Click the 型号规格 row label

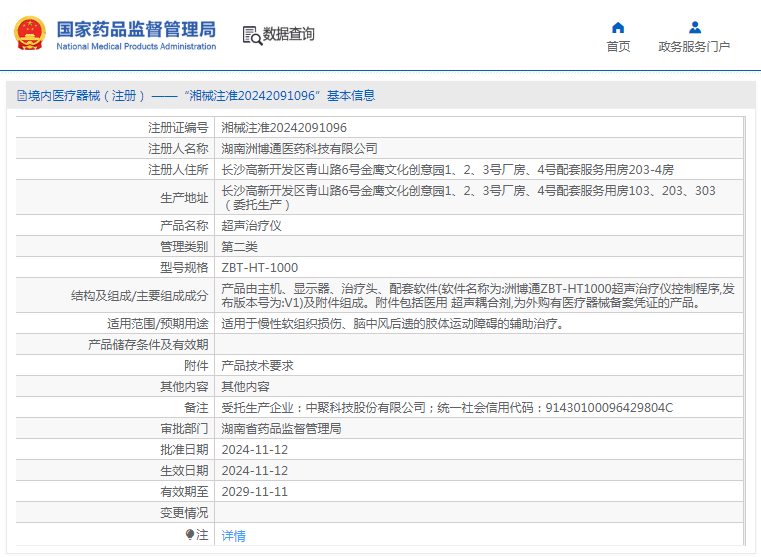184,268
